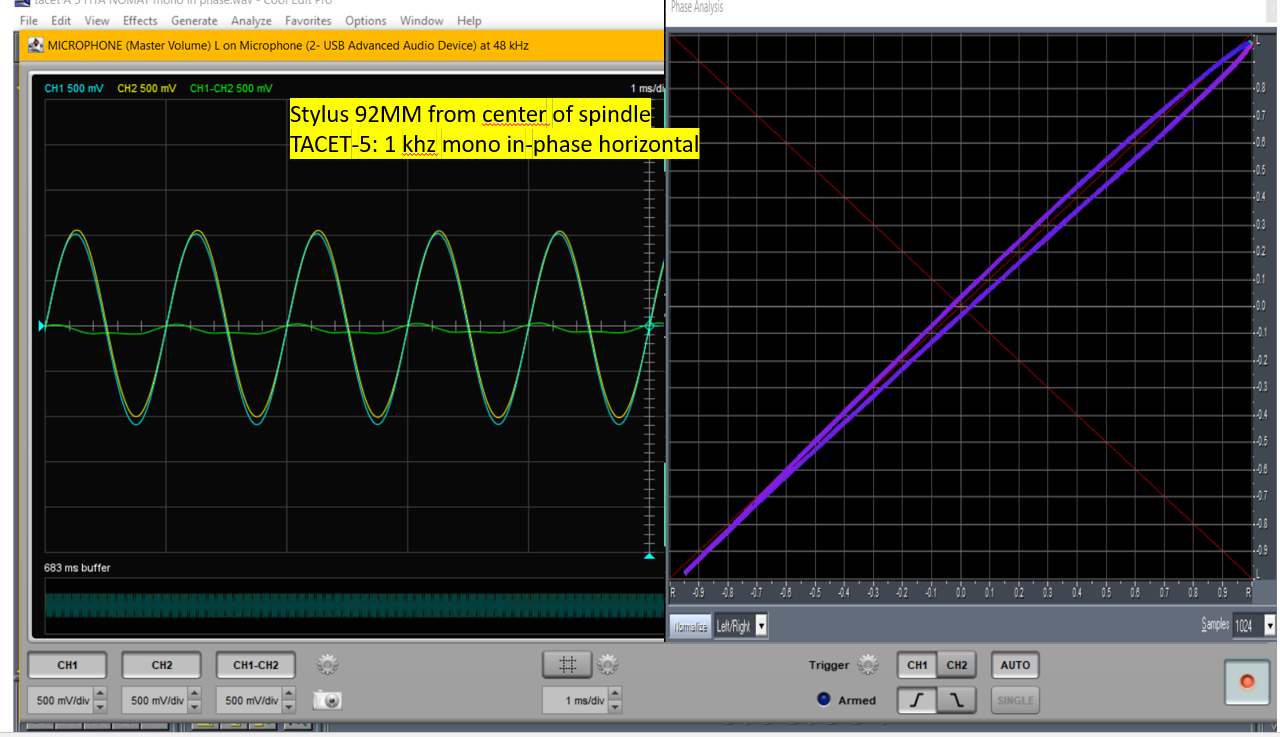1280x737 pixels.
Task: Click the 1 ms/div readout atop scope
Action: tap(647, 88)
